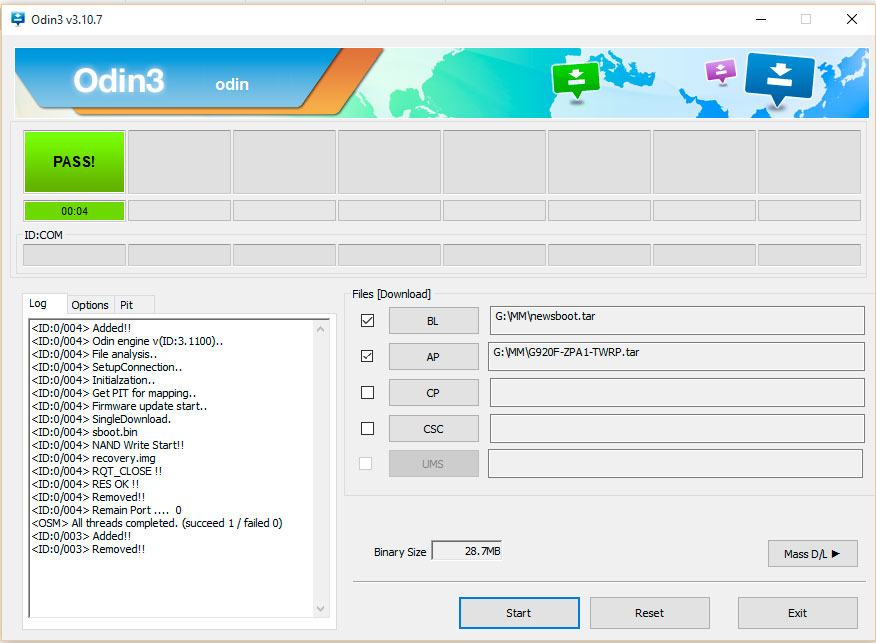Click the green PASS! status box
Screen dimensions: 876x643
point(74,161)
